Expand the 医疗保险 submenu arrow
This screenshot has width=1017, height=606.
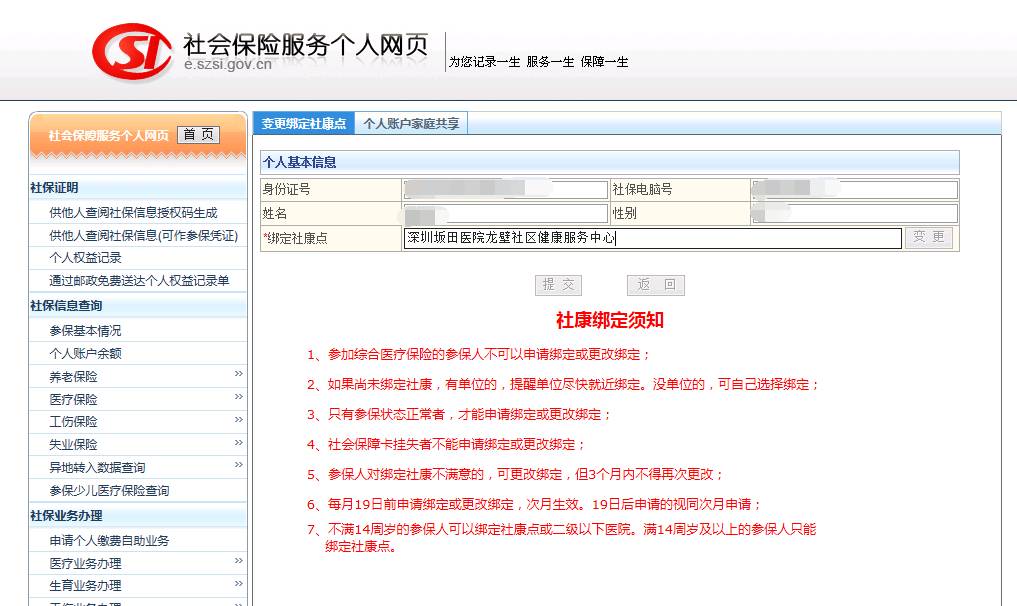pyautogui.click(x=239, y=397)
